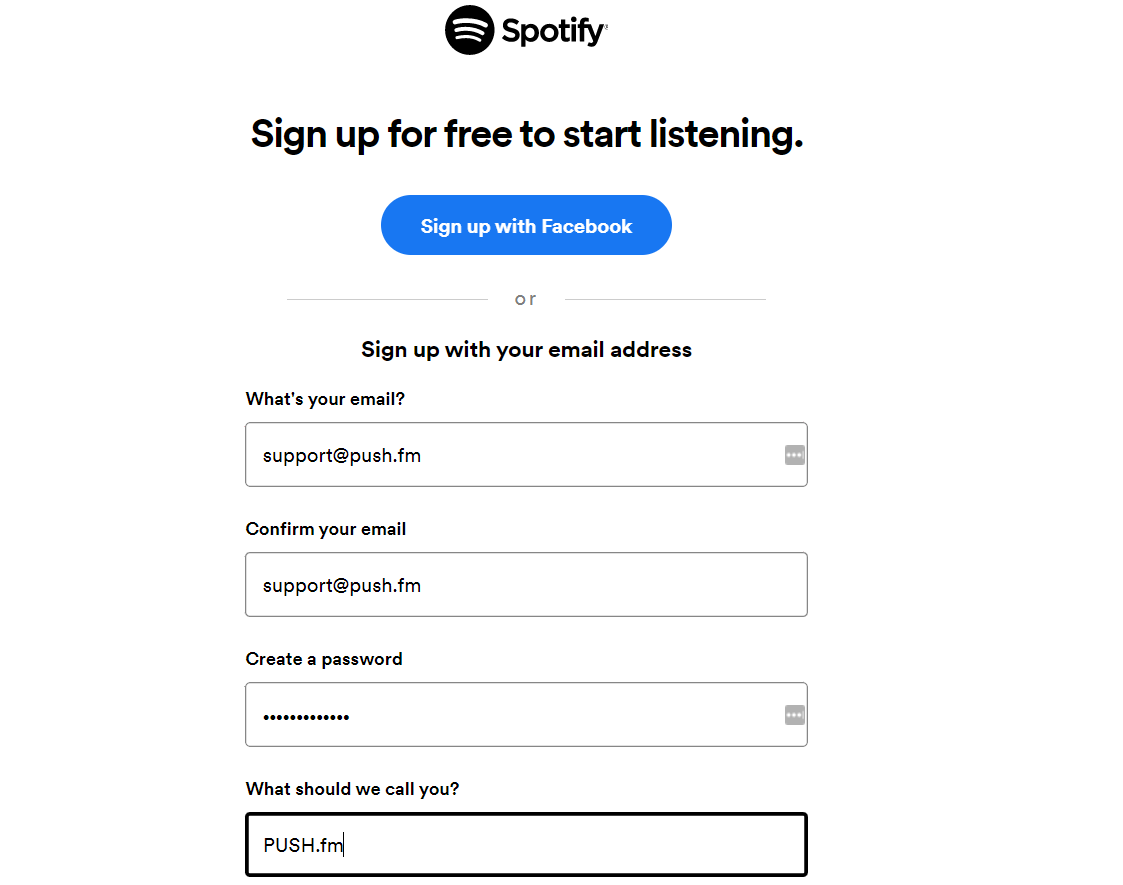Click the "What should we call you?" label
Screen dimensions: 1123x885
click(x=352, y=789)
